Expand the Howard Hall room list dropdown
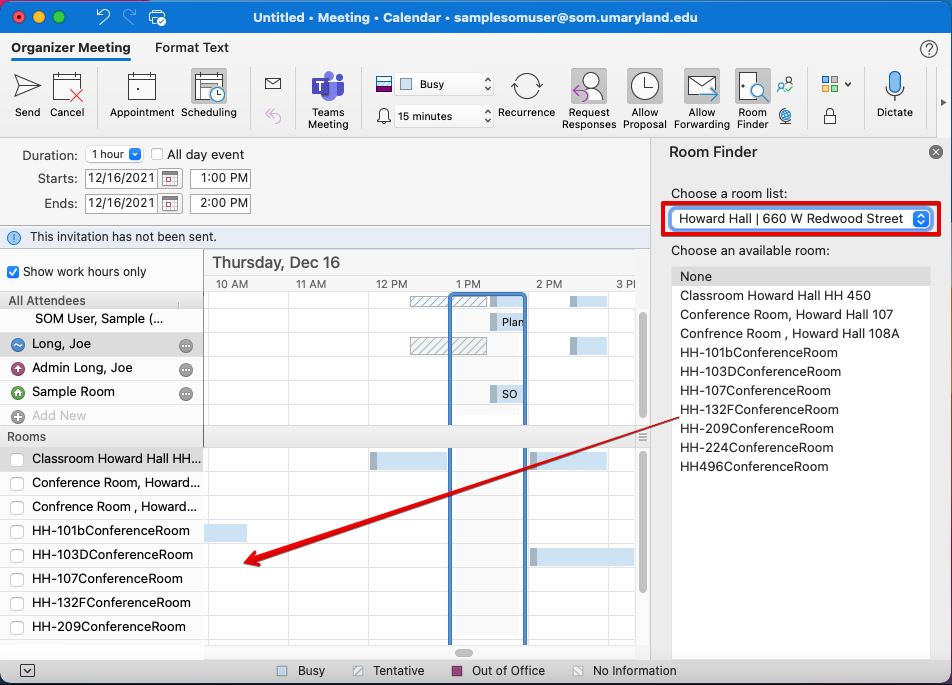The height and width of the screenshot is (685, 952). (x=801, y=219)
